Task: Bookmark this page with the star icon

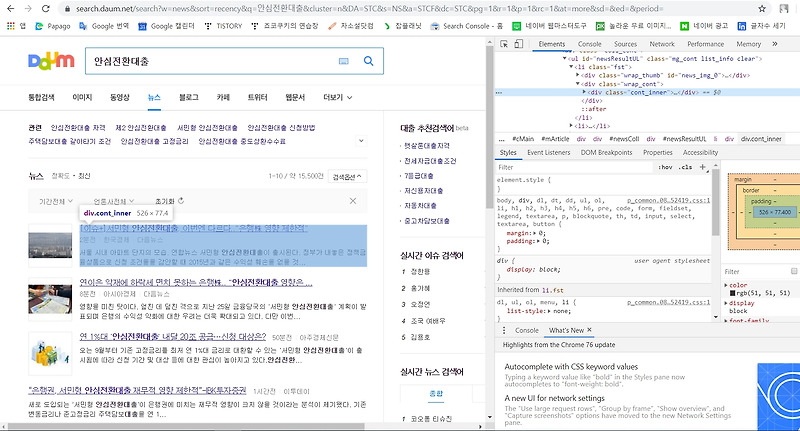Action: [x=762, y=9]
